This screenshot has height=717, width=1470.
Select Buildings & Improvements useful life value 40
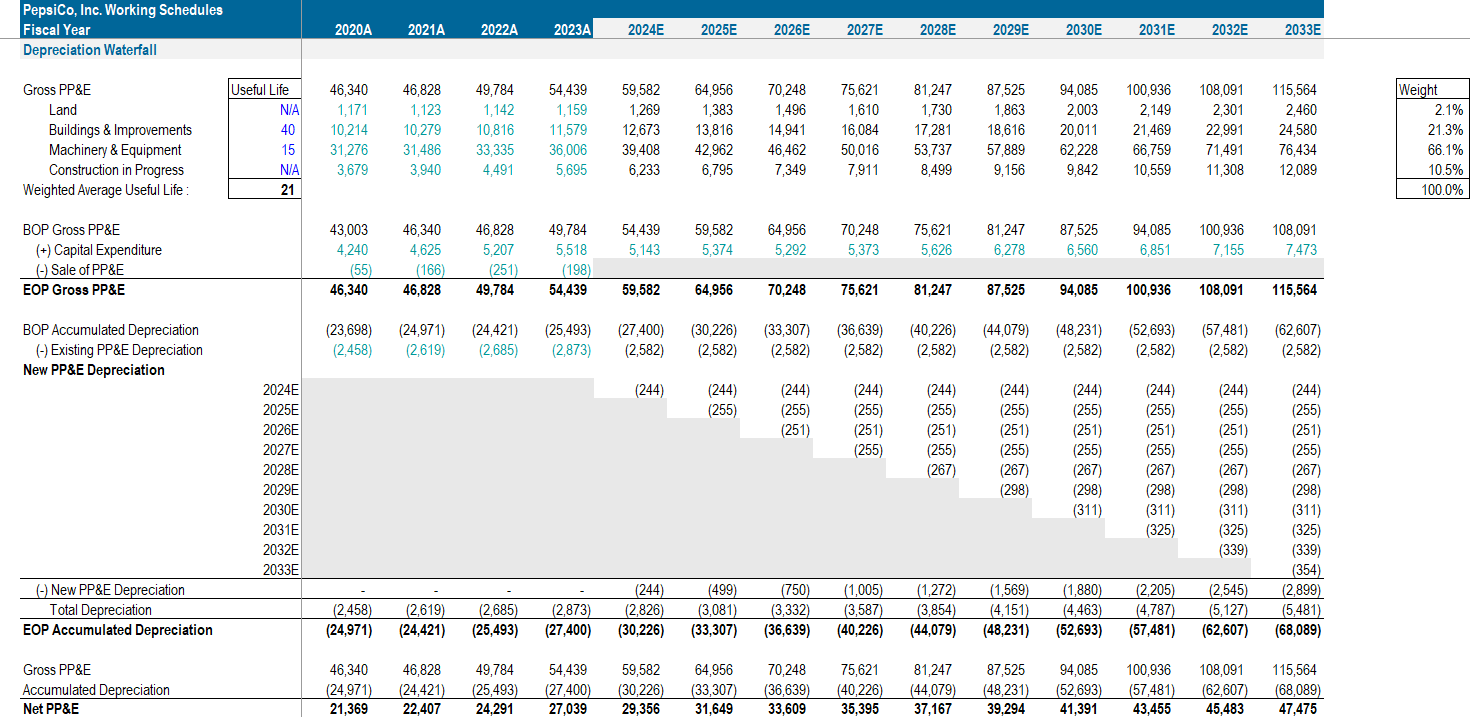pyautogui.click(x=288, y=130)
